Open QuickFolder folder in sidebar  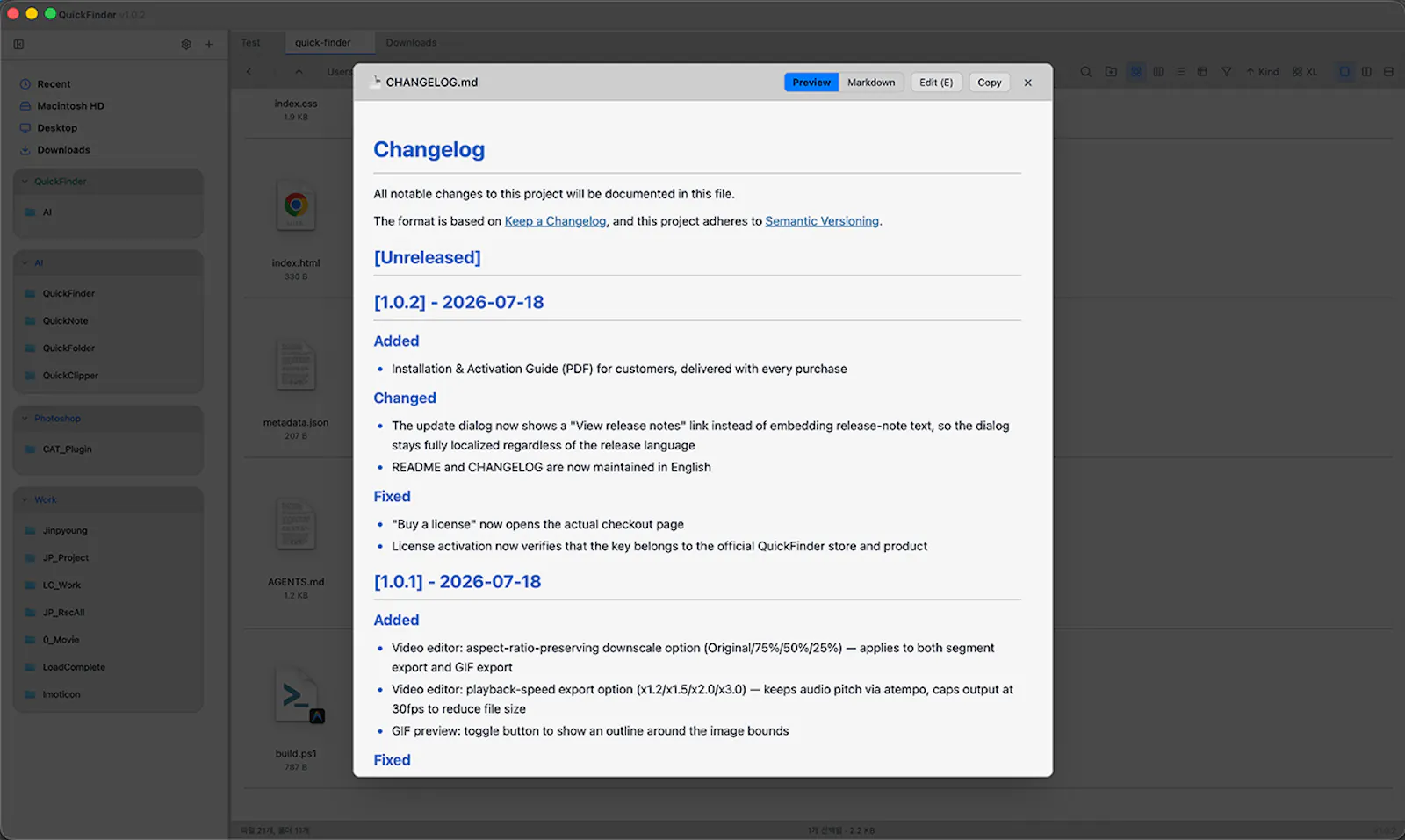coord(68,348)
